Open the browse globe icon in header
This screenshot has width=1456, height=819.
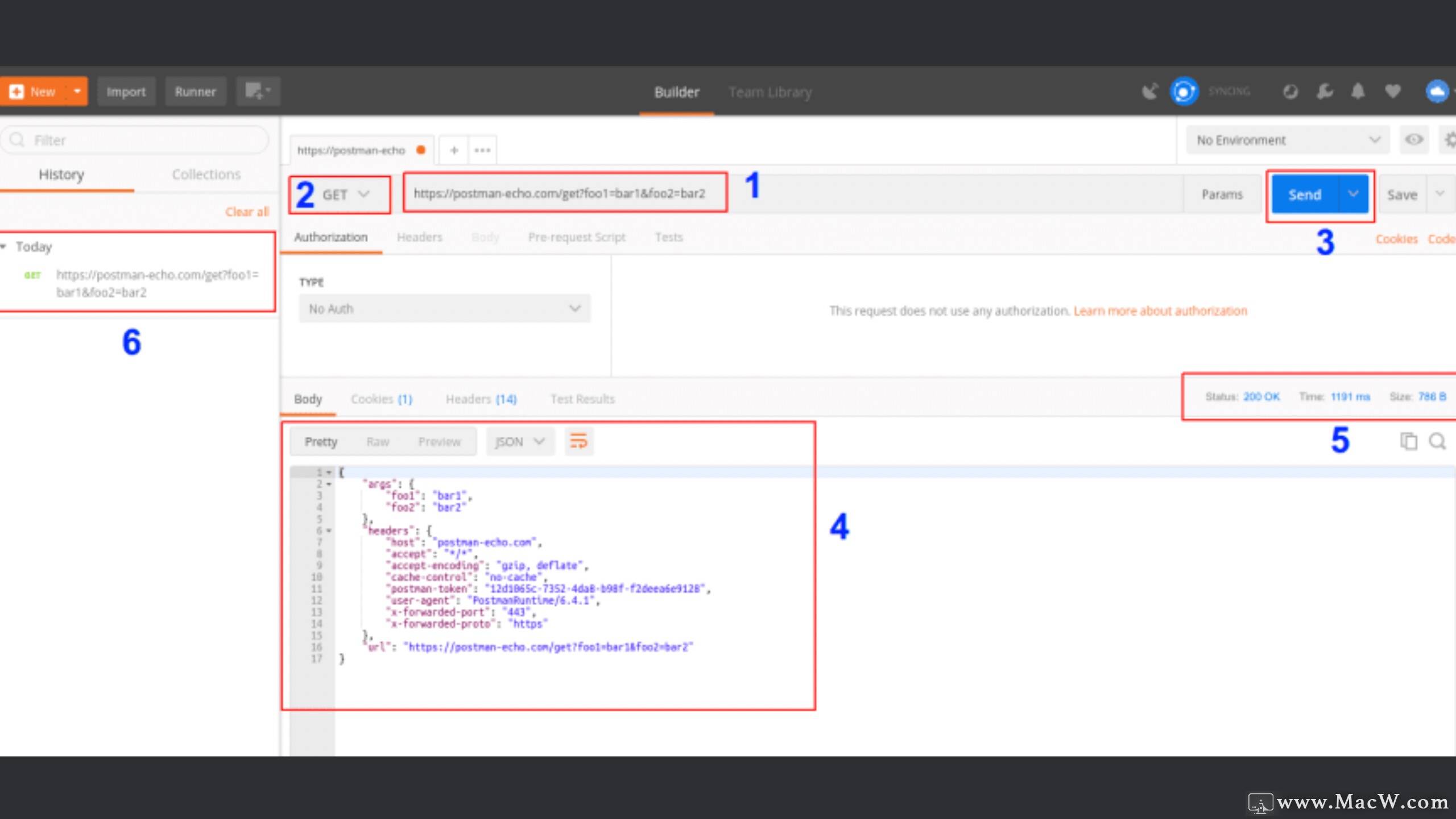pyautogui.click(x=1290, y=91)
